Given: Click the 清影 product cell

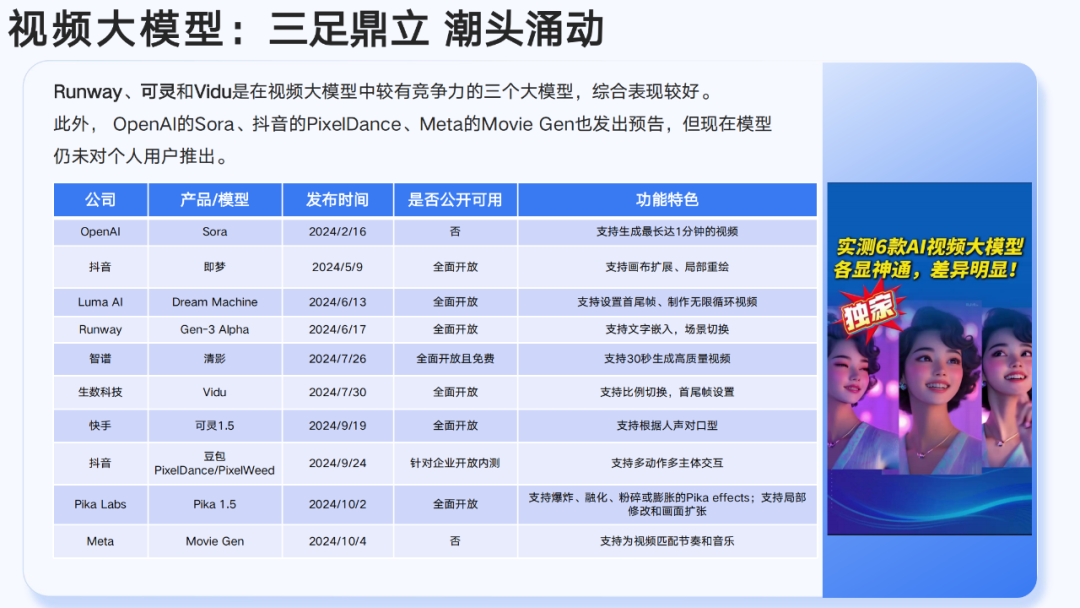Looking at the screenshot, I should pos(215,359).
